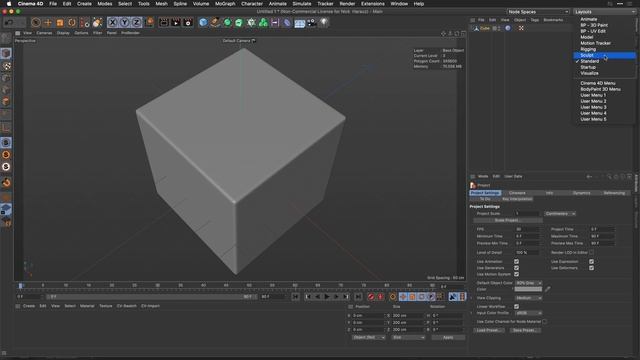This screenshot has height=360, width=640.
Task: Open MoGraph menu in menu bar
Action: 225,4
